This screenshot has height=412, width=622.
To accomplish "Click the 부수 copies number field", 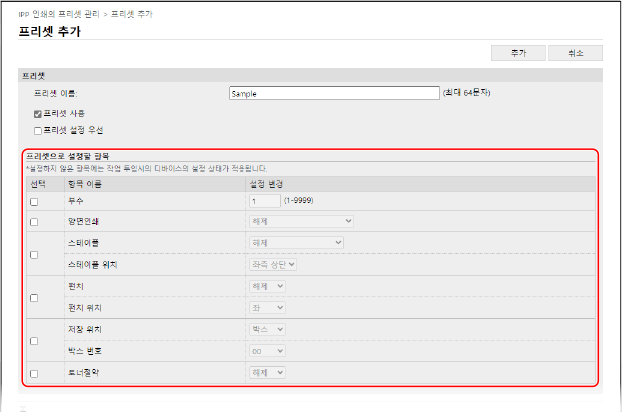I will (x=264, y=201).
